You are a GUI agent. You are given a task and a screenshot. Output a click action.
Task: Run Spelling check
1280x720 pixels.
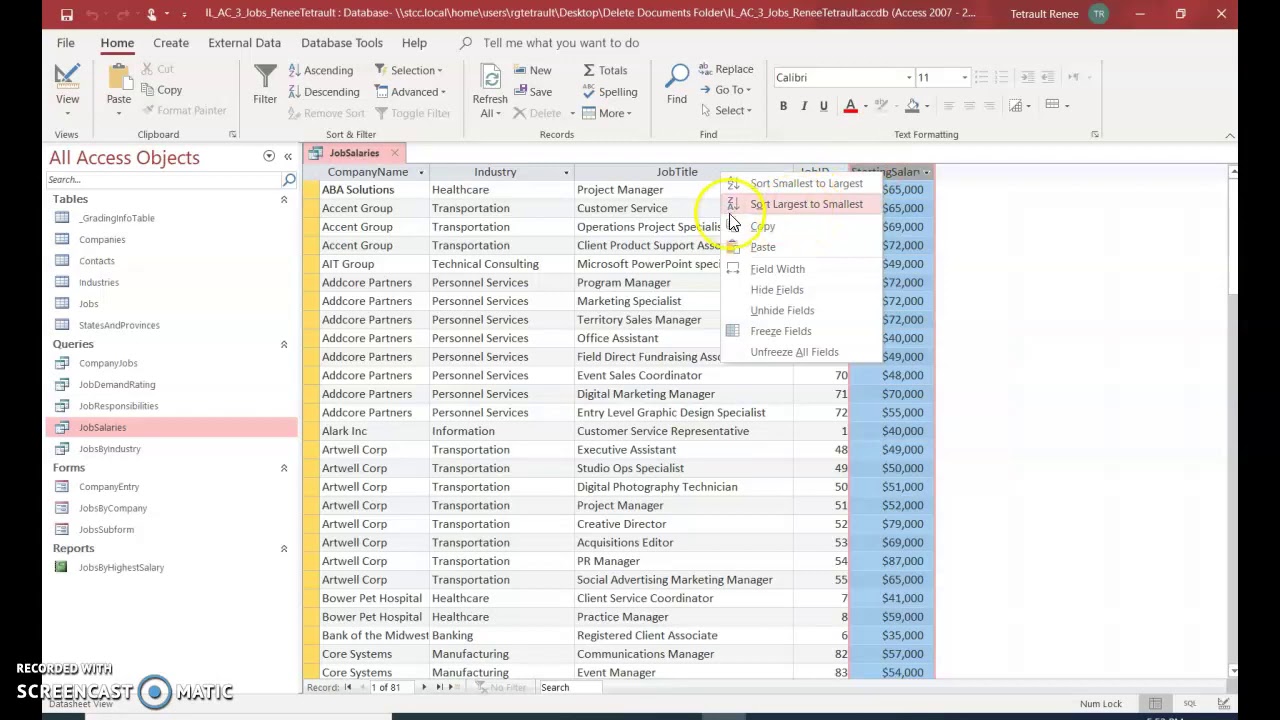[x=610, y=92]
